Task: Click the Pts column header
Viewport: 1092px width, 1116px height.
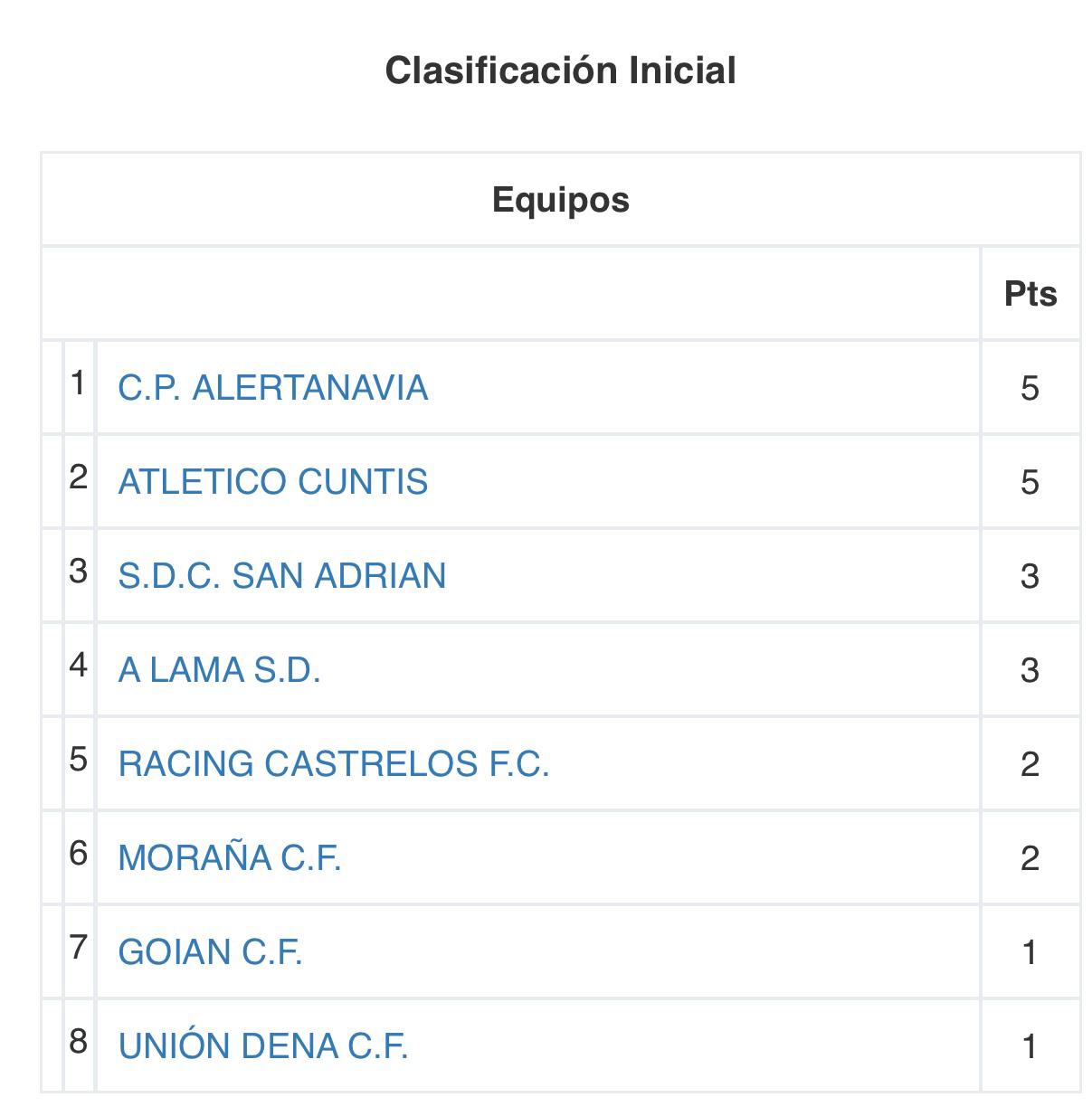Action: (x=1030, y=294)
